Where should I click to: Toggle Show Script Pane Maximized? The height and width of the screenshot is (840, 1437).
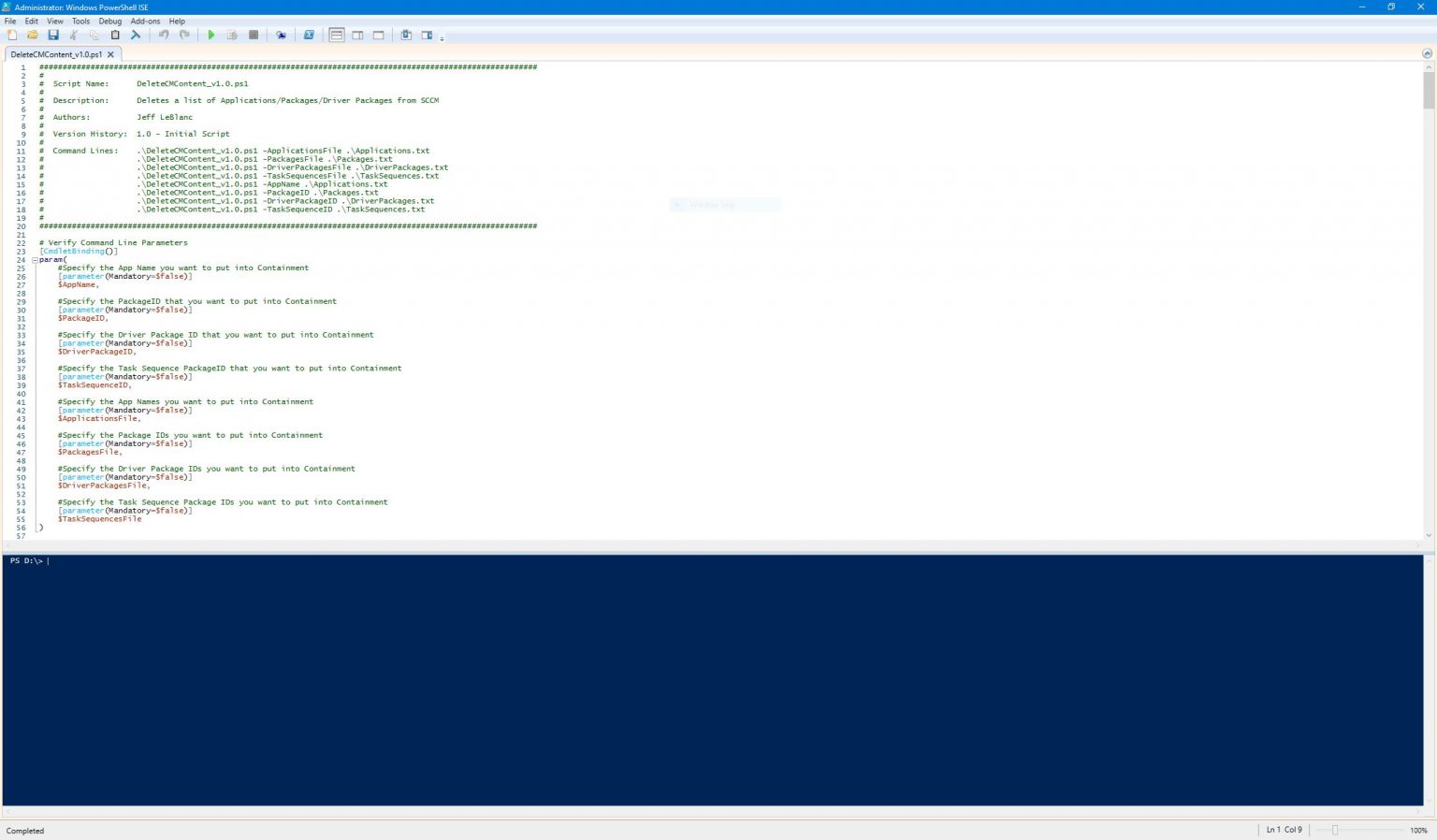[378, 35]
